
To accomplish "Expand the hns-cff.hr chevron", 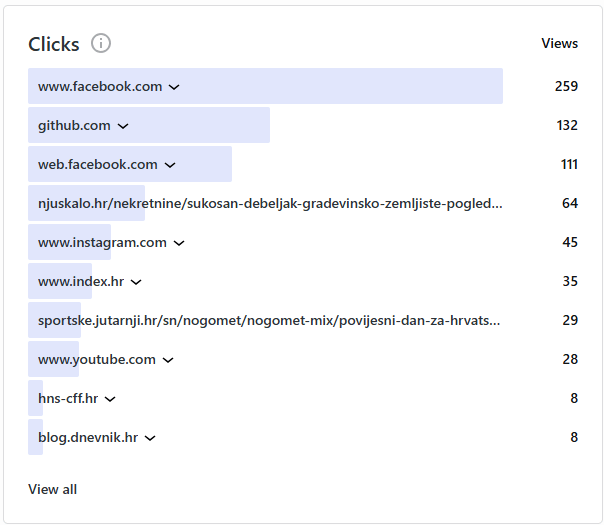I will pyautogui.click(x=110, y=399).
